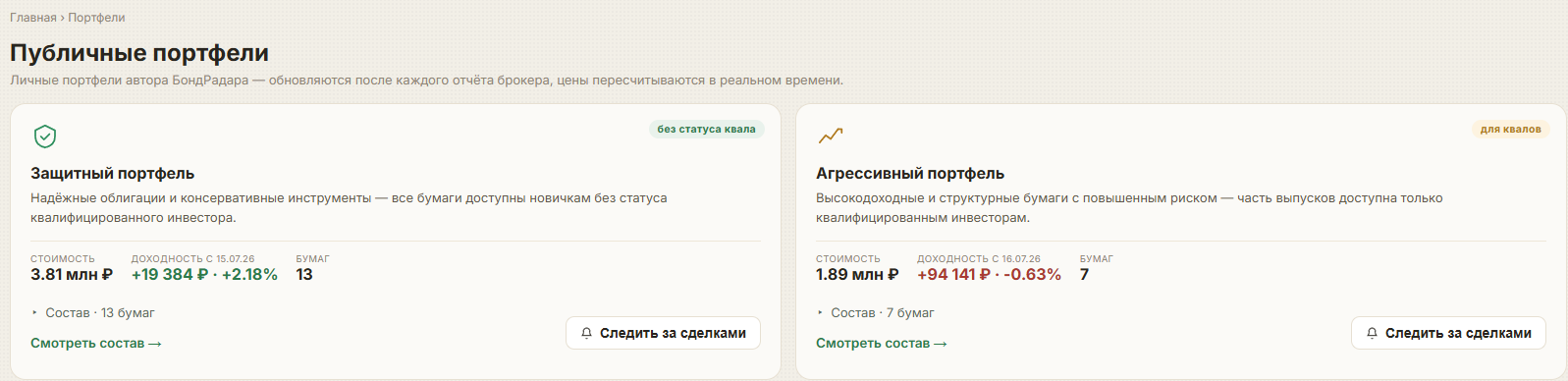The height and width of the screenshot is (381, 1568).
Task: Open the Главная breadcrumb link
Action: point(33,18)
